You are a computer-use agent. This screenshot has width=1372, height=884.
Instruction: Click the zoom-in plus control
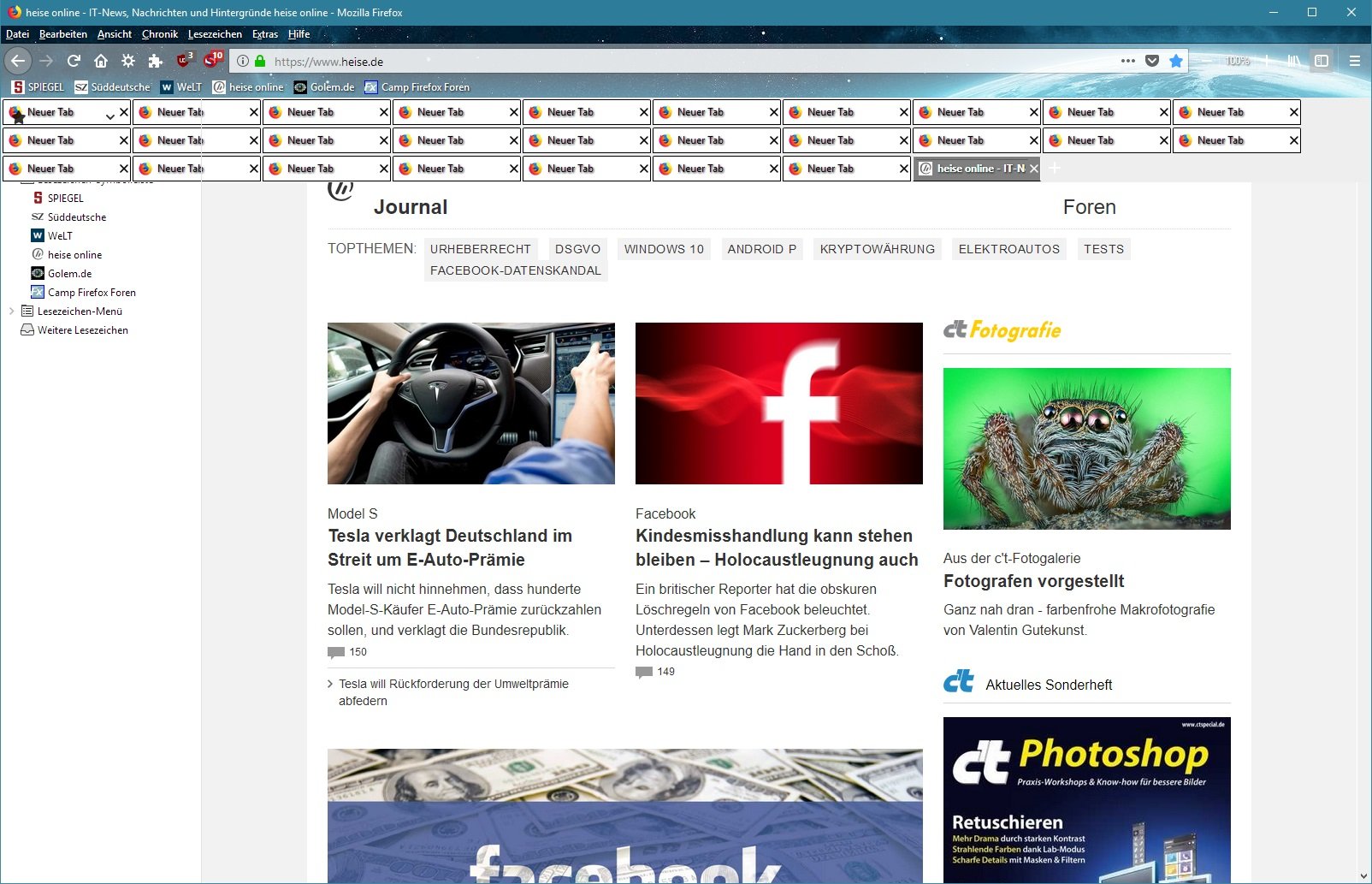pos(1267,61)
